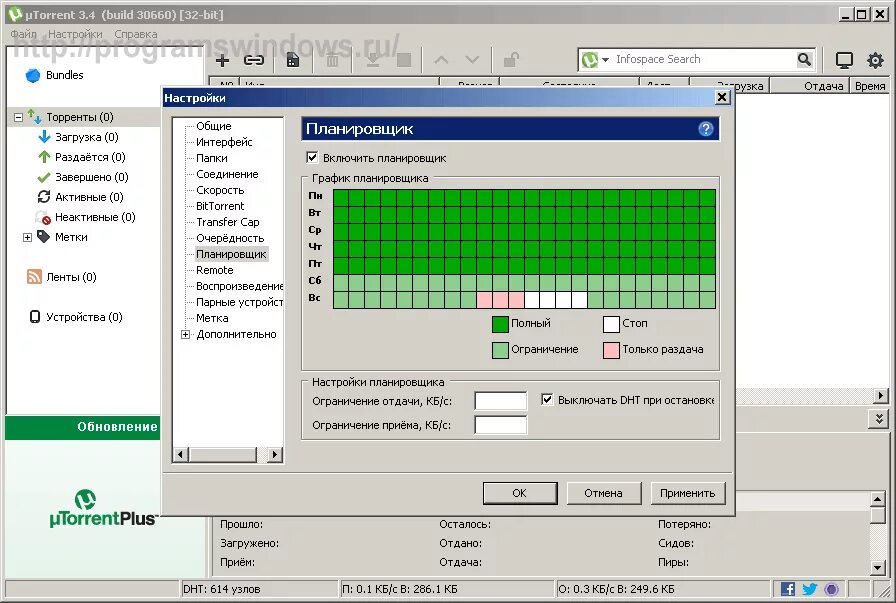
Task: Click Ограничение отдачи input field
Action: click(x=501, y=401)
